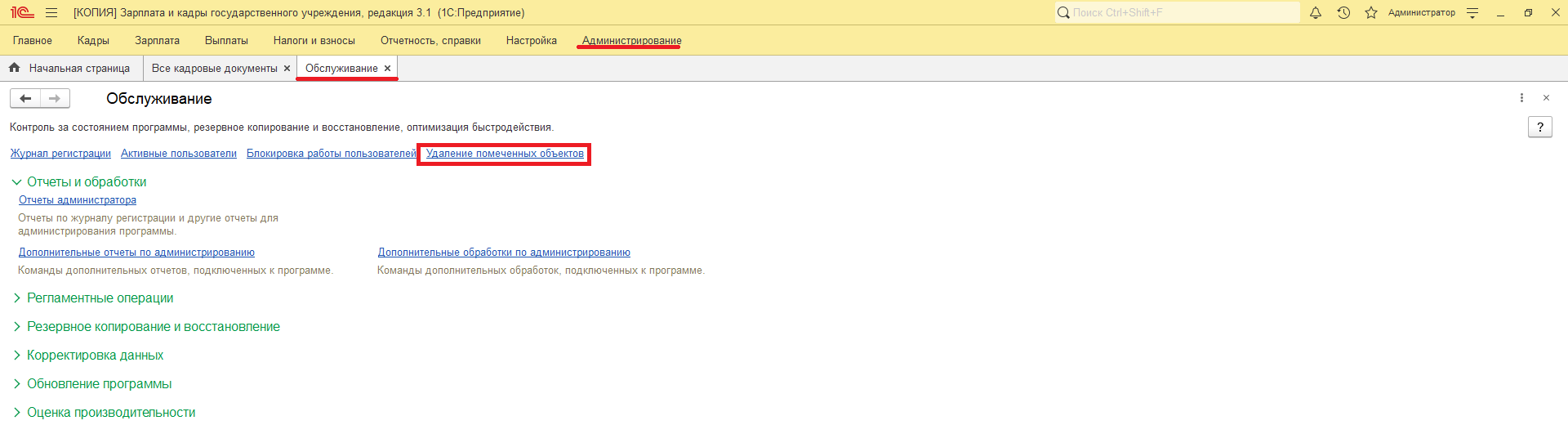The width and height of the screenshot is (1568, 434).
Task: Select the Обслуживание tab
Action: [x=341, y=69]
